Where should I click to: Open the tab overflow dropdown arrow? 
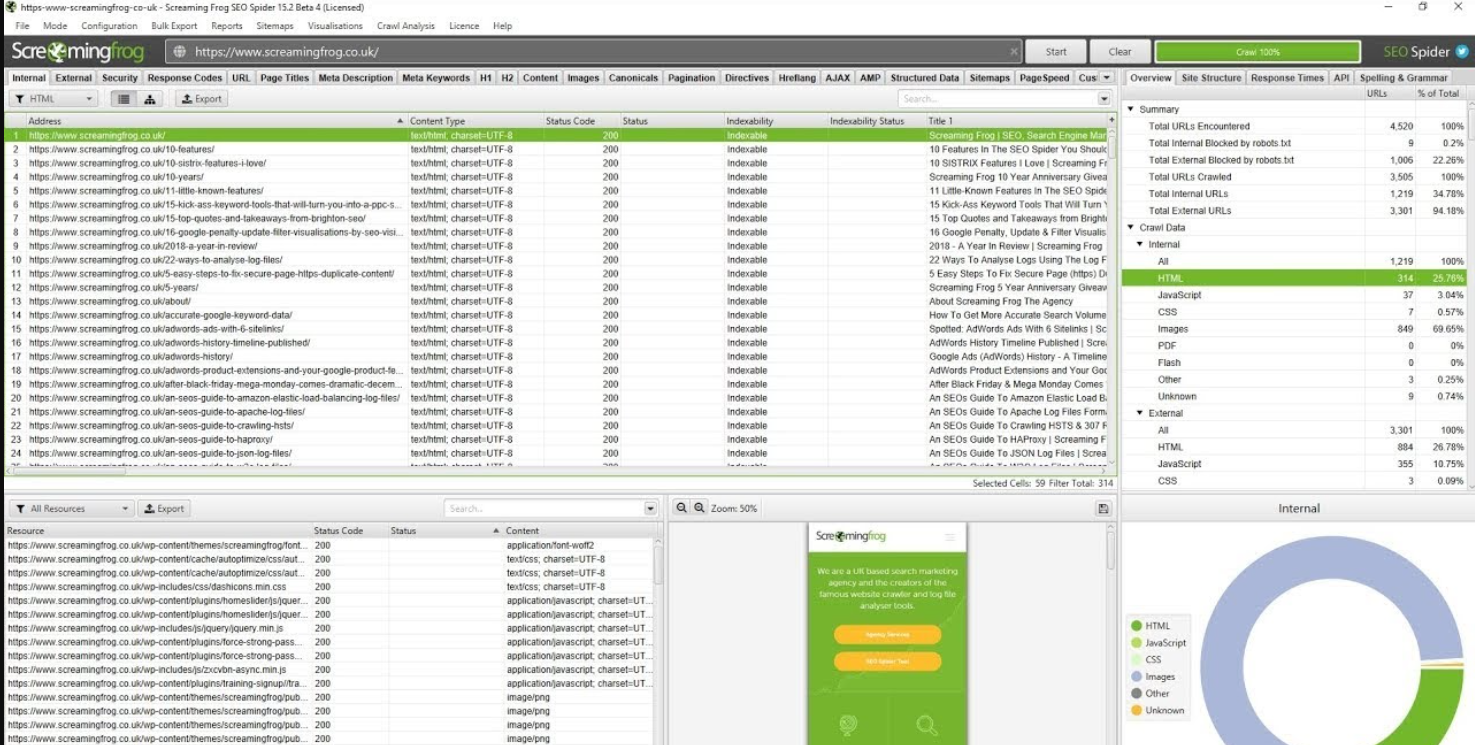click(1107, 77)
